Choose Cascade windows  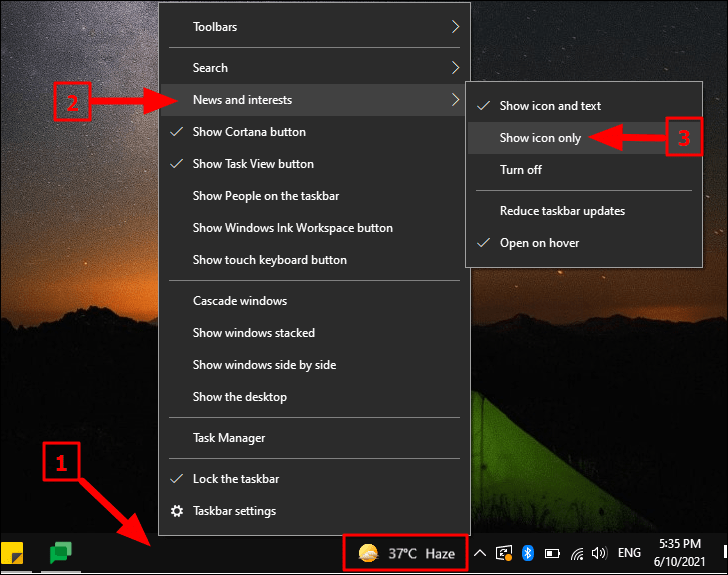(x=314, y=301)
